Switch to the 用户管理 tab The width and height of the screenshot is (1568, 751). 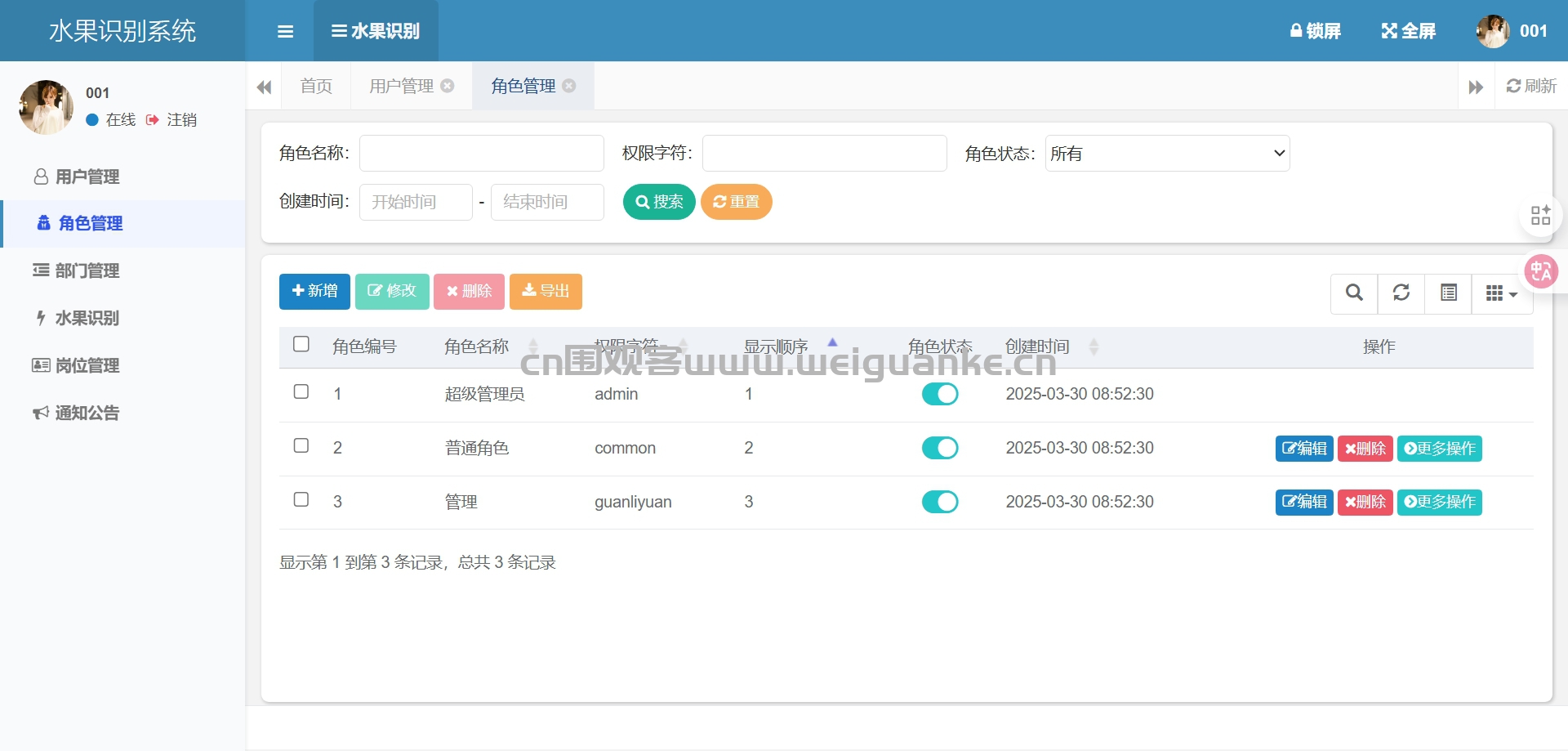[401, 86]
